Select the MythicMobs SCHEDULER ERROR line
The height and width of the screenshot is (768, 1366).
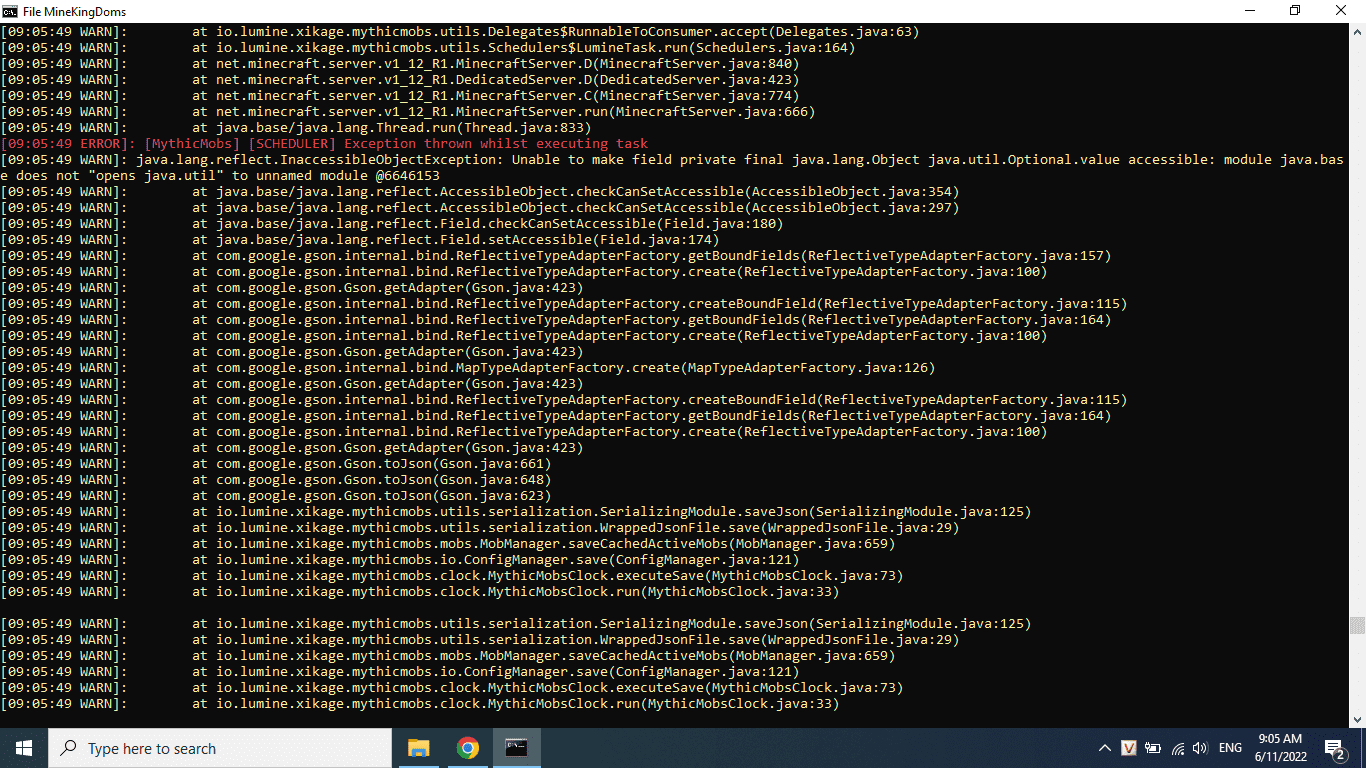click(x=324, y=144)
